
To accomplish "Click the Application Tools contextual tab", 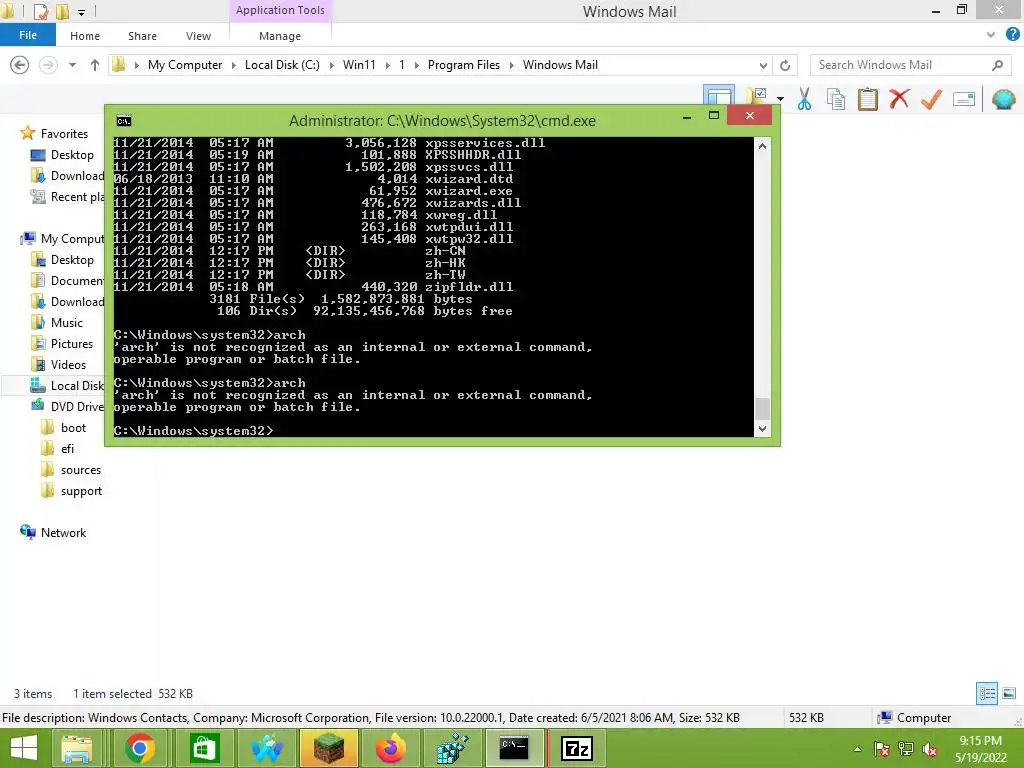I will [280, 10].
